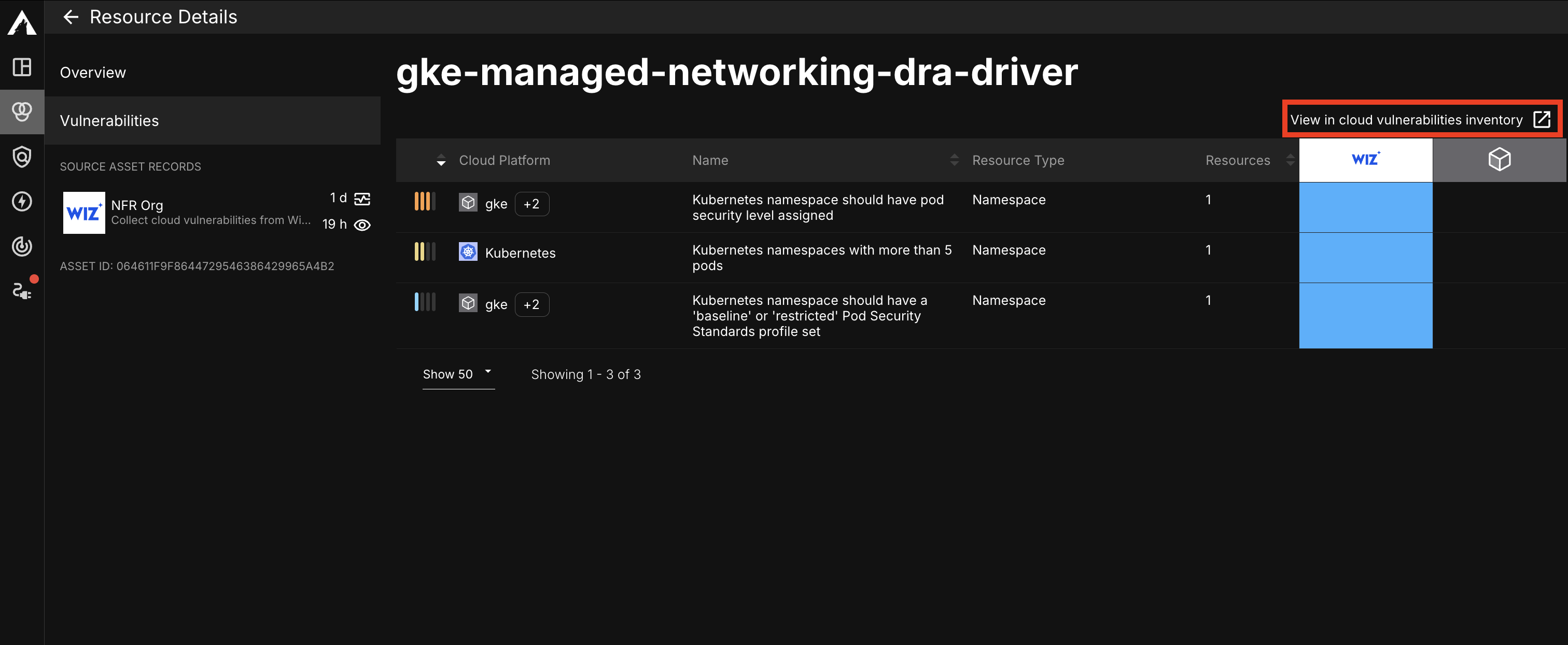
Task: Click resources count 1 in more than 5 pods row
Action: click(1208, 250)
